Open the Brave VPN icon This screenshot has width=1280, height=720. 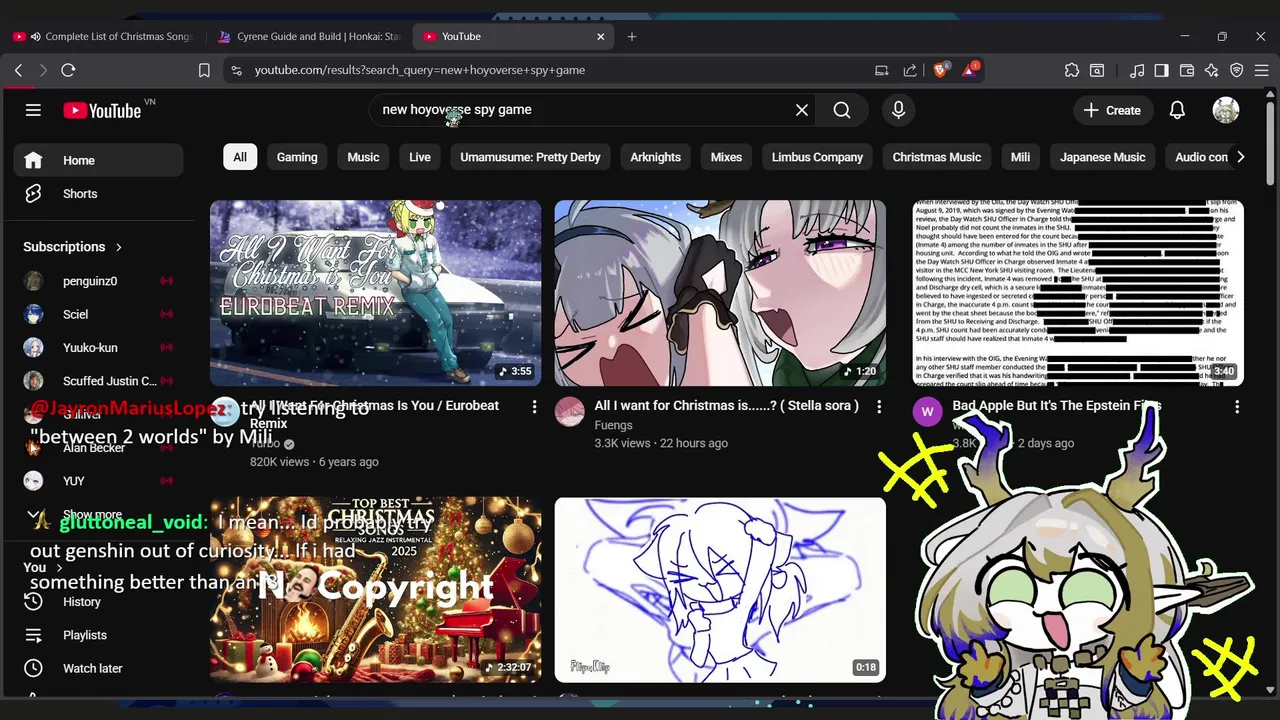coord(1237,70)
